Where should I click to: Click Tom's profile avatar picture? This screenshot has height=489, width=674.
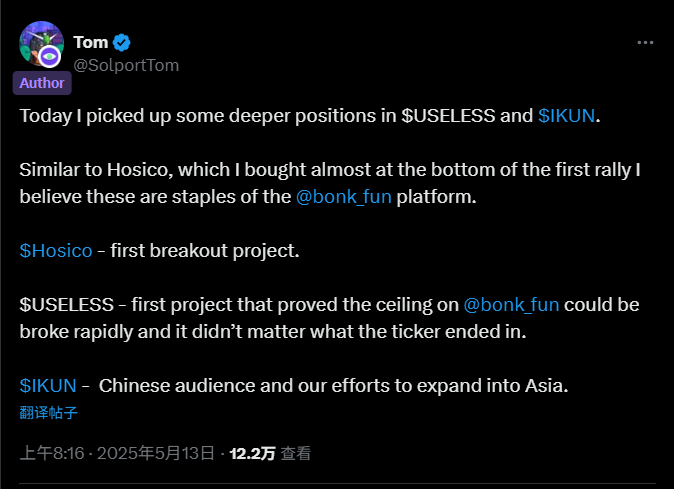[x=39, y=46]
